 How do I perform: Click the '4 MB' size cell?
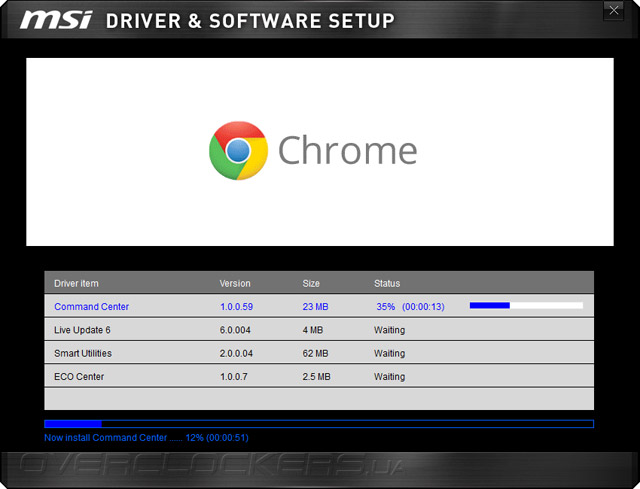tap(313, 330)
